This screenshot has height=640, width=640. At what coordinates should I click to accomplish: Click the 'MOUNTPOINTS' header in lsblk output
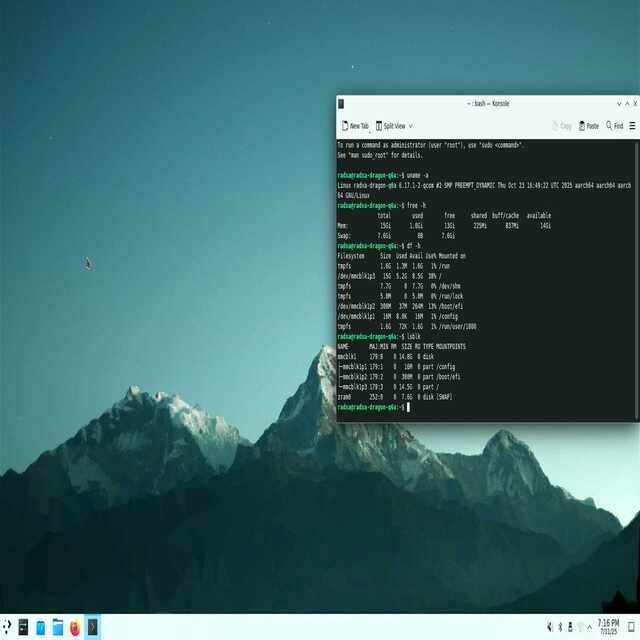[451, 347]
